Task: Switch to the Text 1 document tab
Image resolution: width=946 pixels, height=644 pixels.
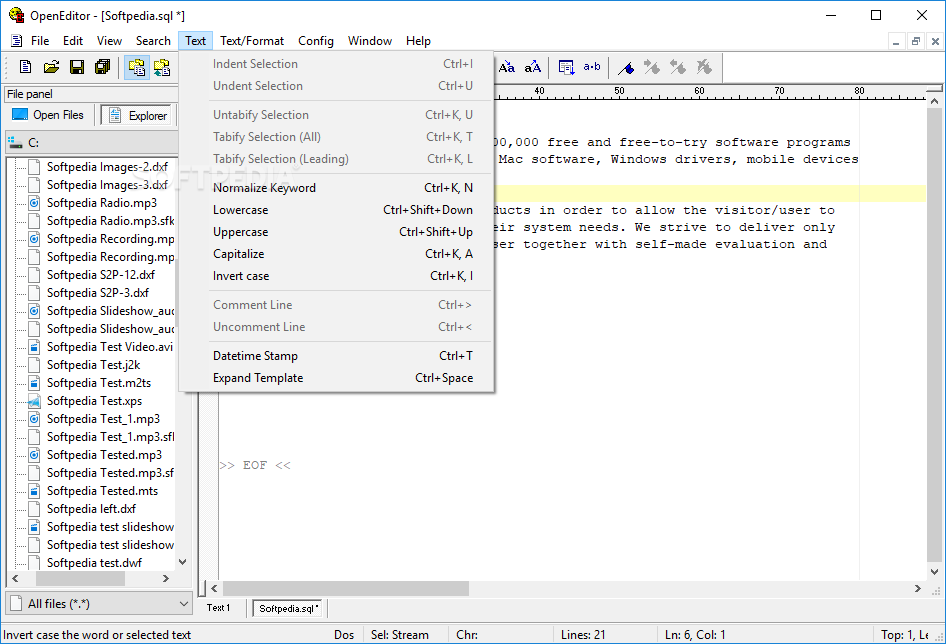Action: pos(219,608)
